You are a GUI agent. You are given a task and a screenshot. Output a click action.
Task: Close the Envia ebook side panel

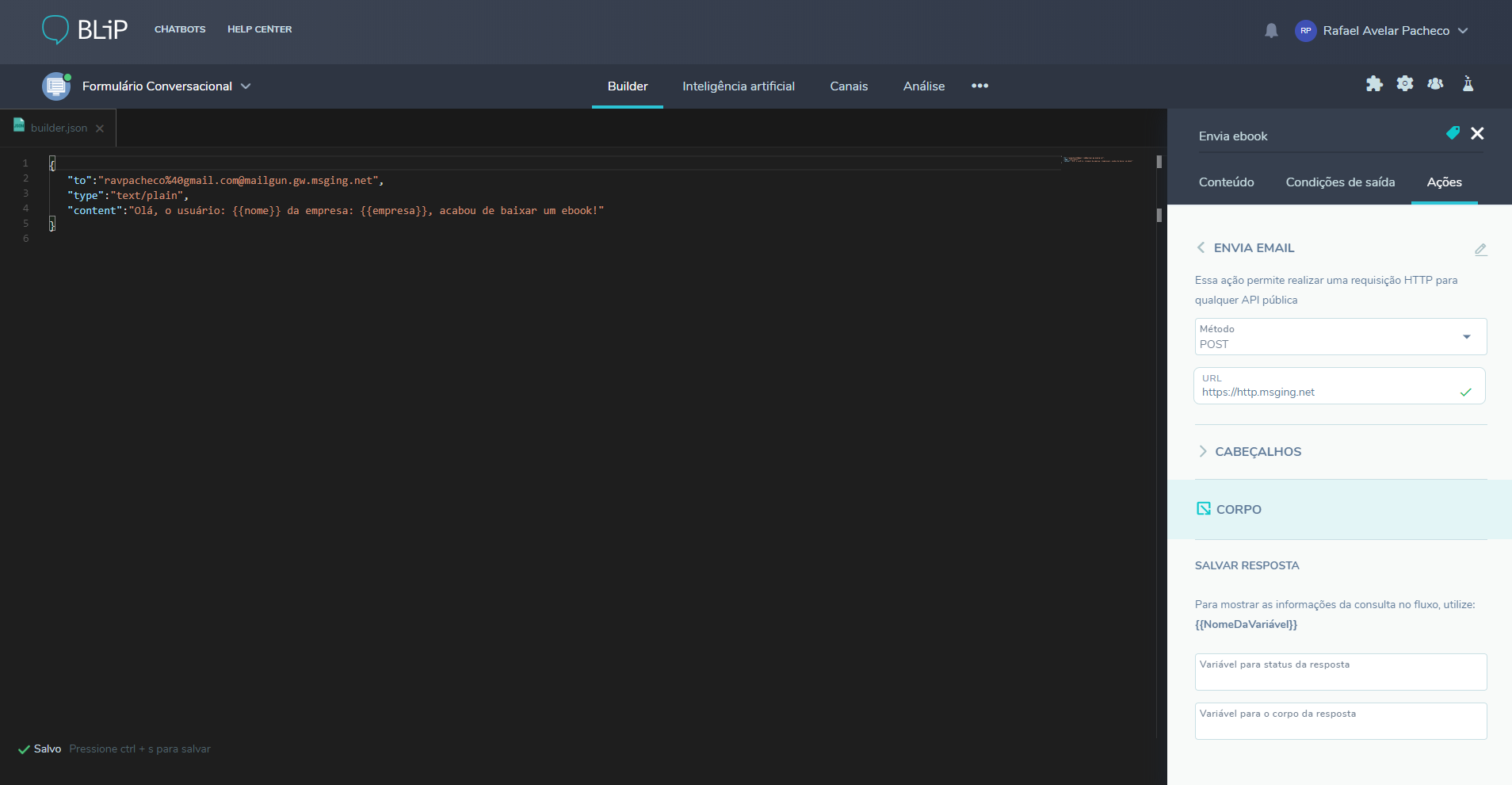(1477, 133)
